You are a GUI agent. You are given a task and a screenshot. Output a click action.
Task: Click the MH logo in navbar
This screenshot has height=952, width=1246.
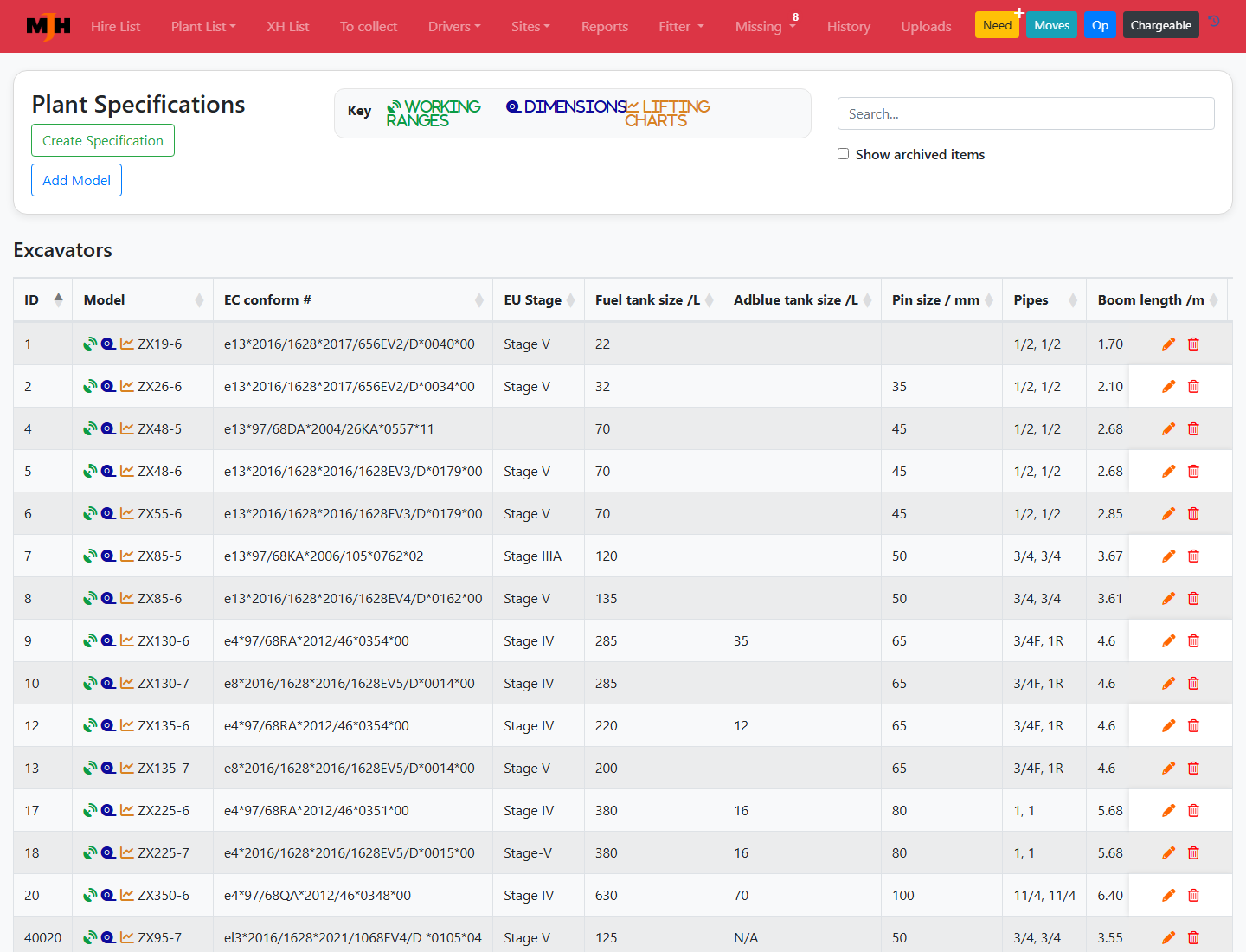[48, 26]
